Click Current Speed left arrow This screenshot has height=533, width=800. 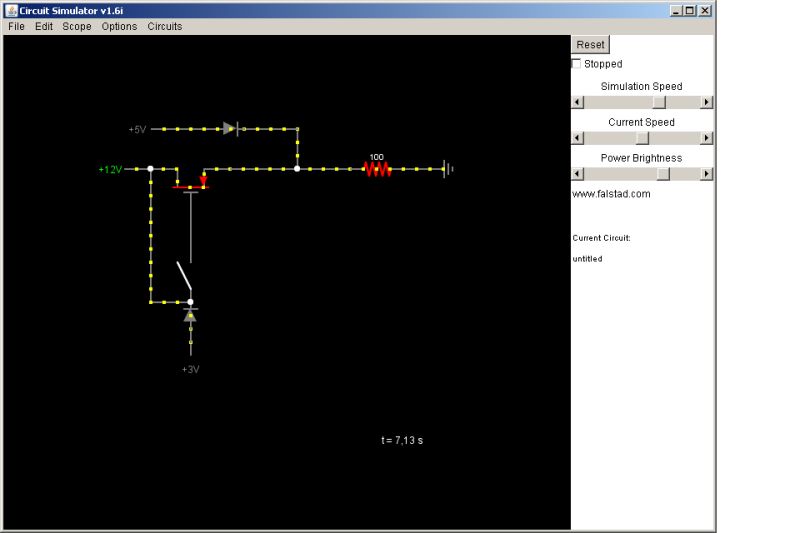pos(578,138)
